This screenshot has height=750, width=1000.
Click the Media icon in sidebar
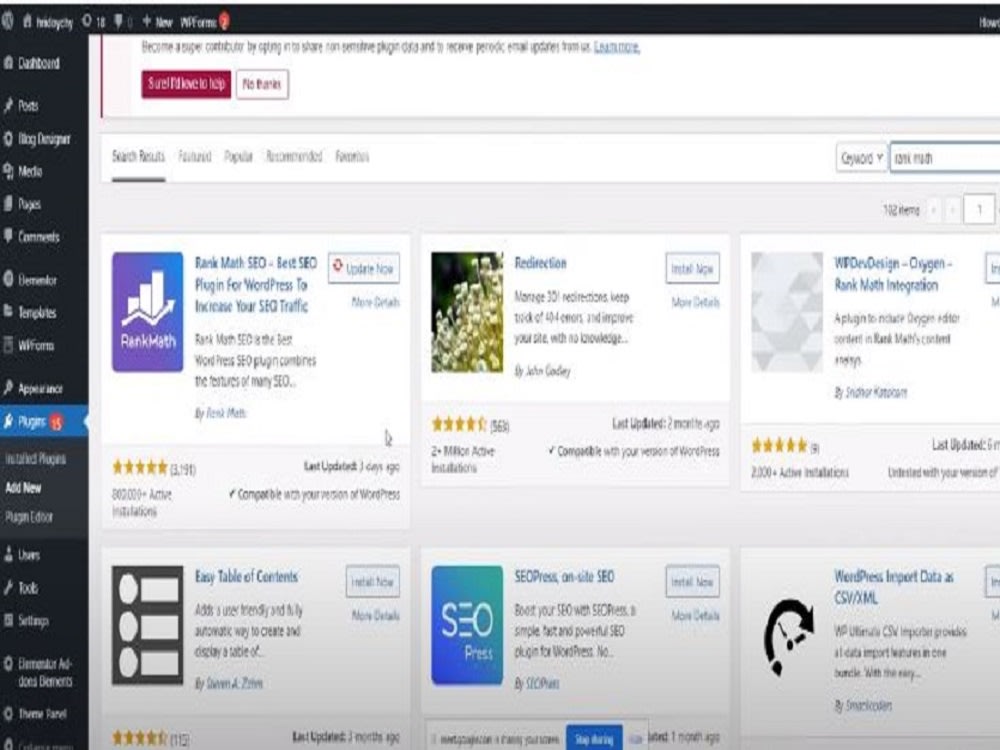tap(8, 171)
